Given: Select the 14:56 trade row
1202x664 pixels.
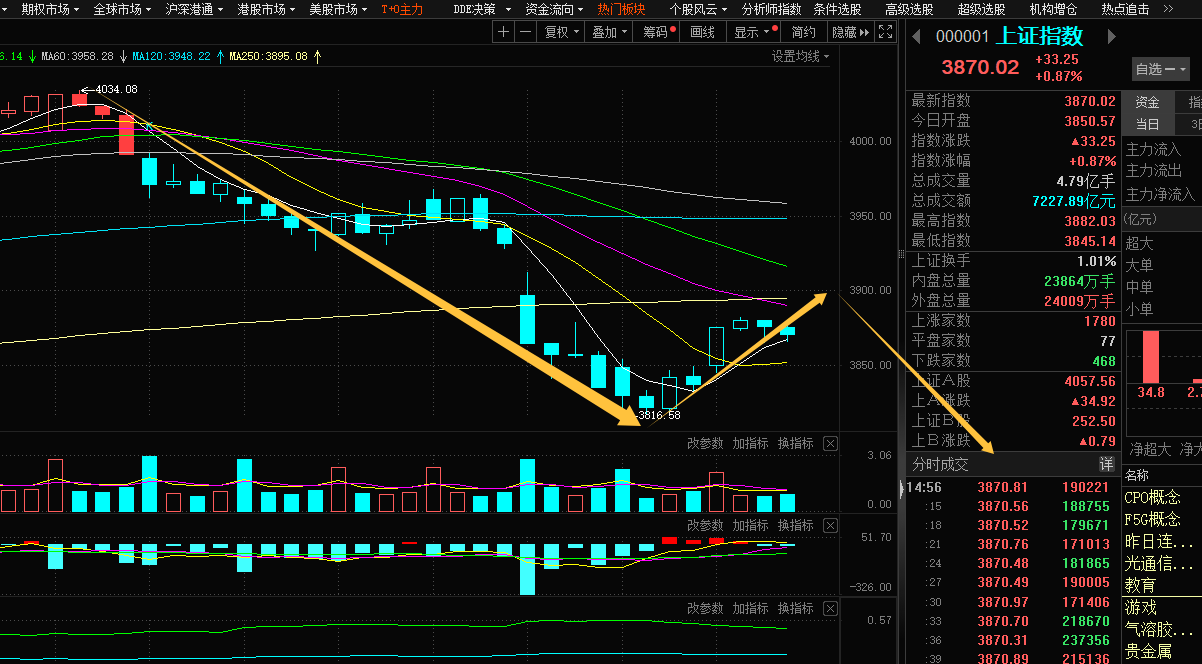Looking at the screenshot, I should [1010, 487].
